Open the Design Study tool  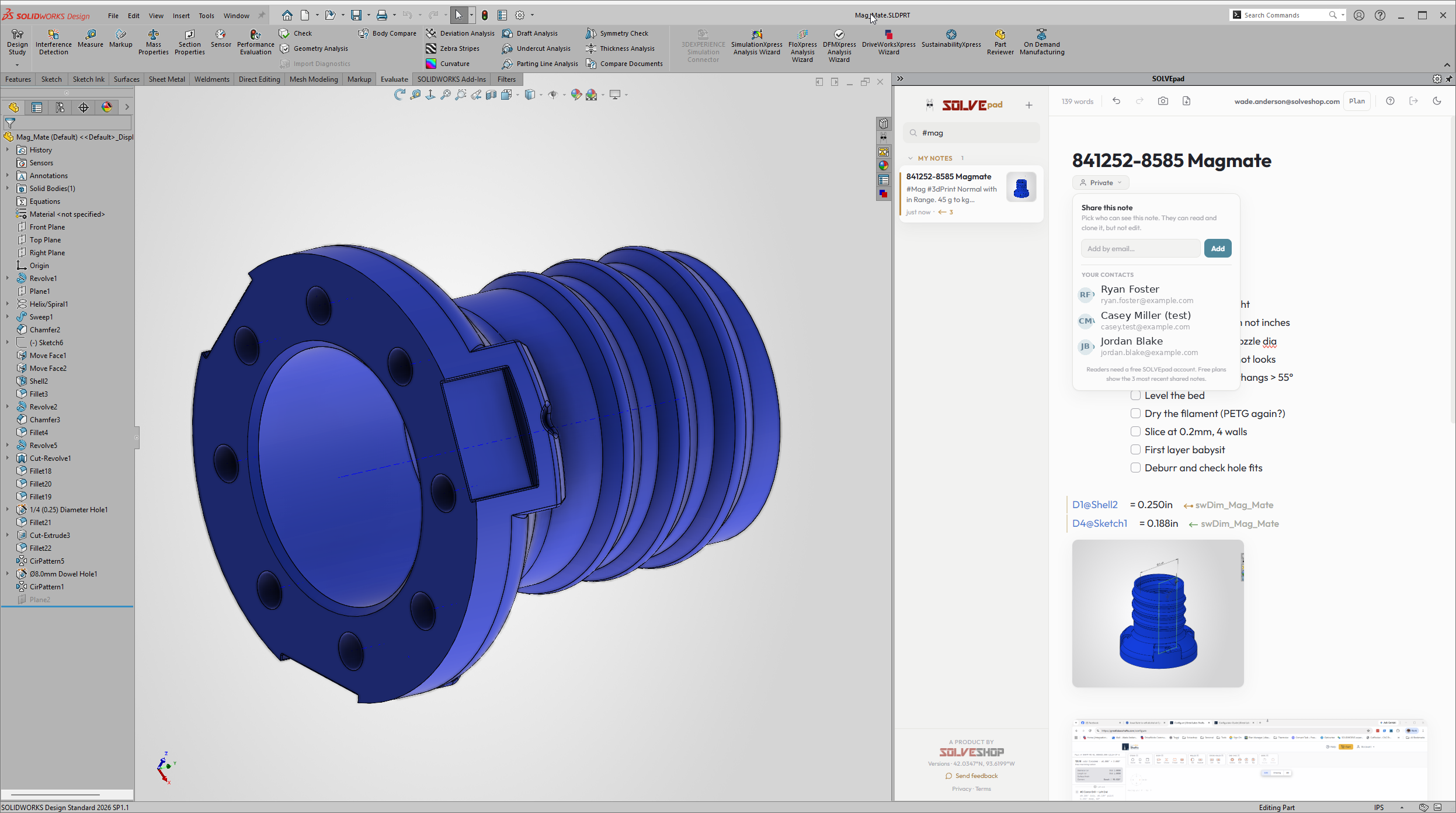(17, 43)
